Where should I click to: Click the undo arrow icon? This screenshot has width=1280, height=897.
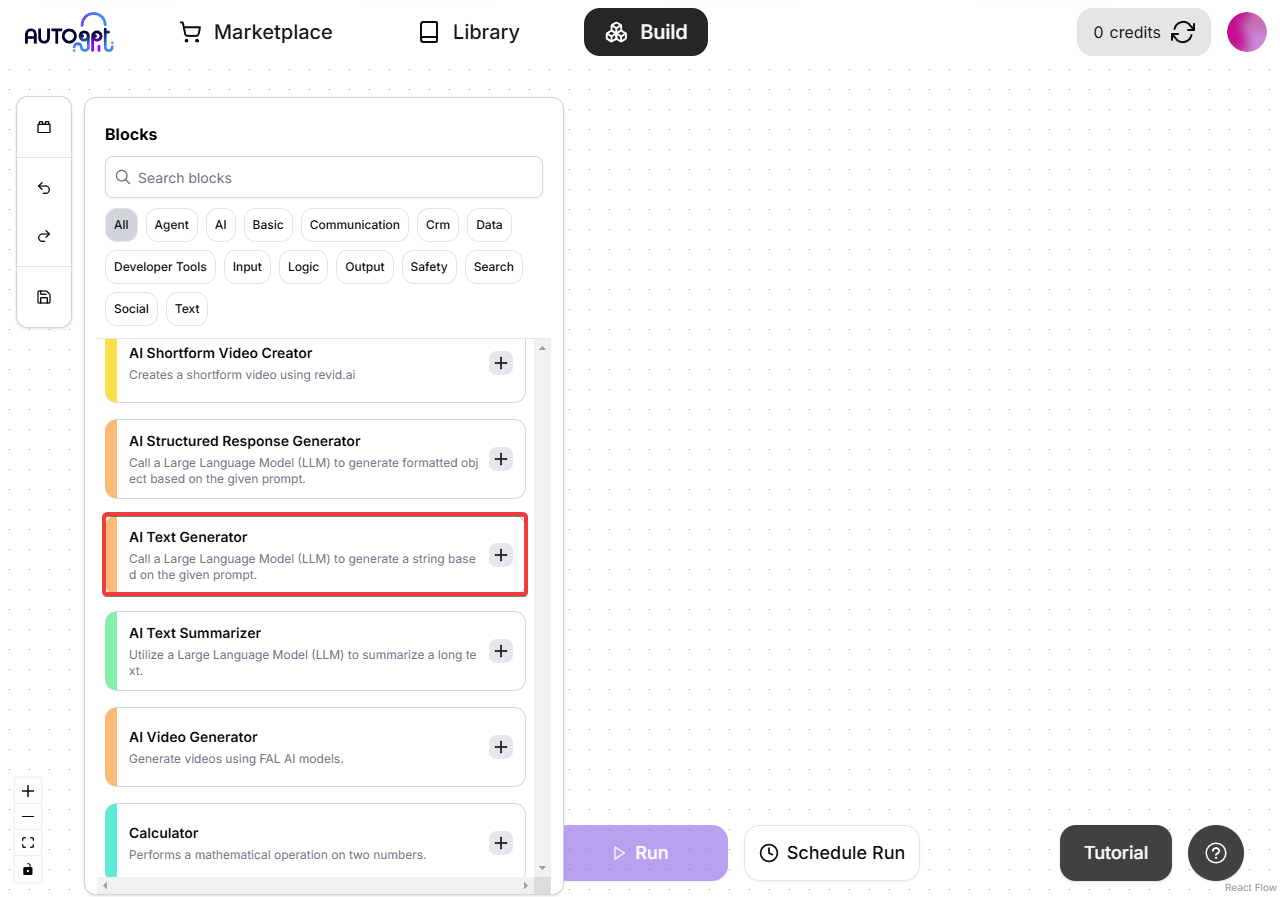coord(44,188)
